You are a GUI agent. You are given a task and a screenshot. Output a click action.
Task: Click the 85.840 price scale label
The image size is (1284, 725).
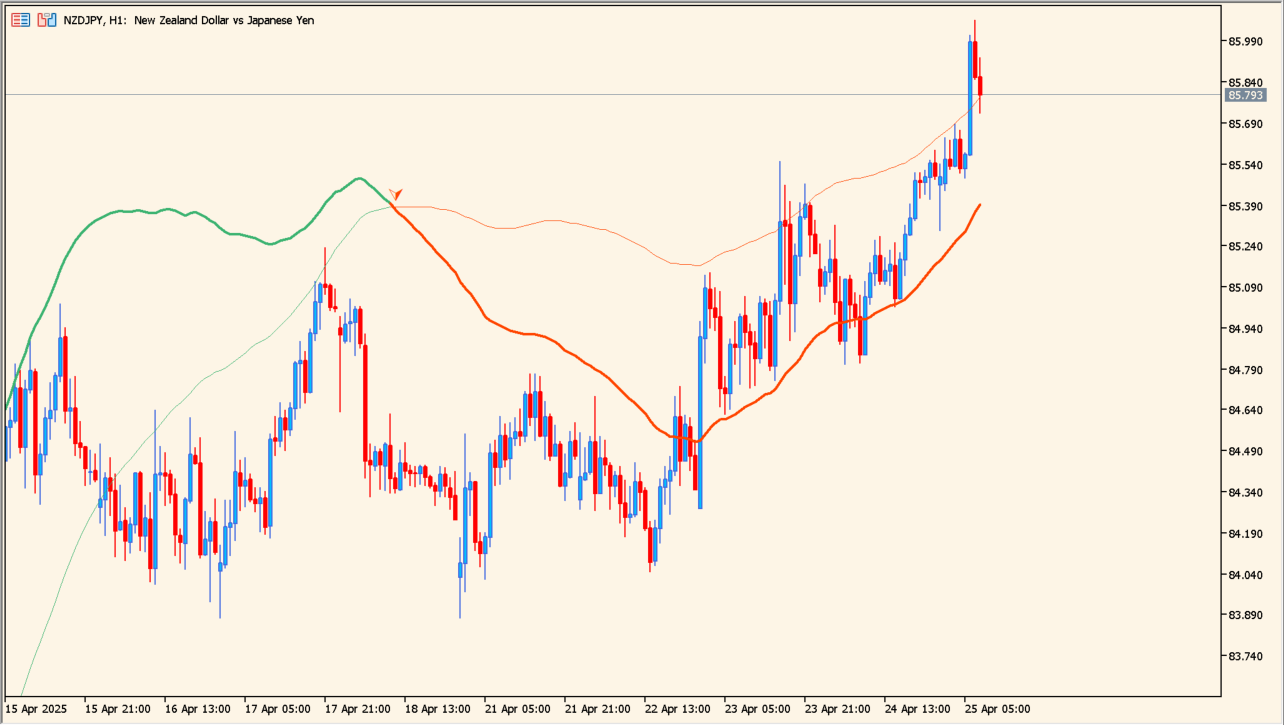1245,82
